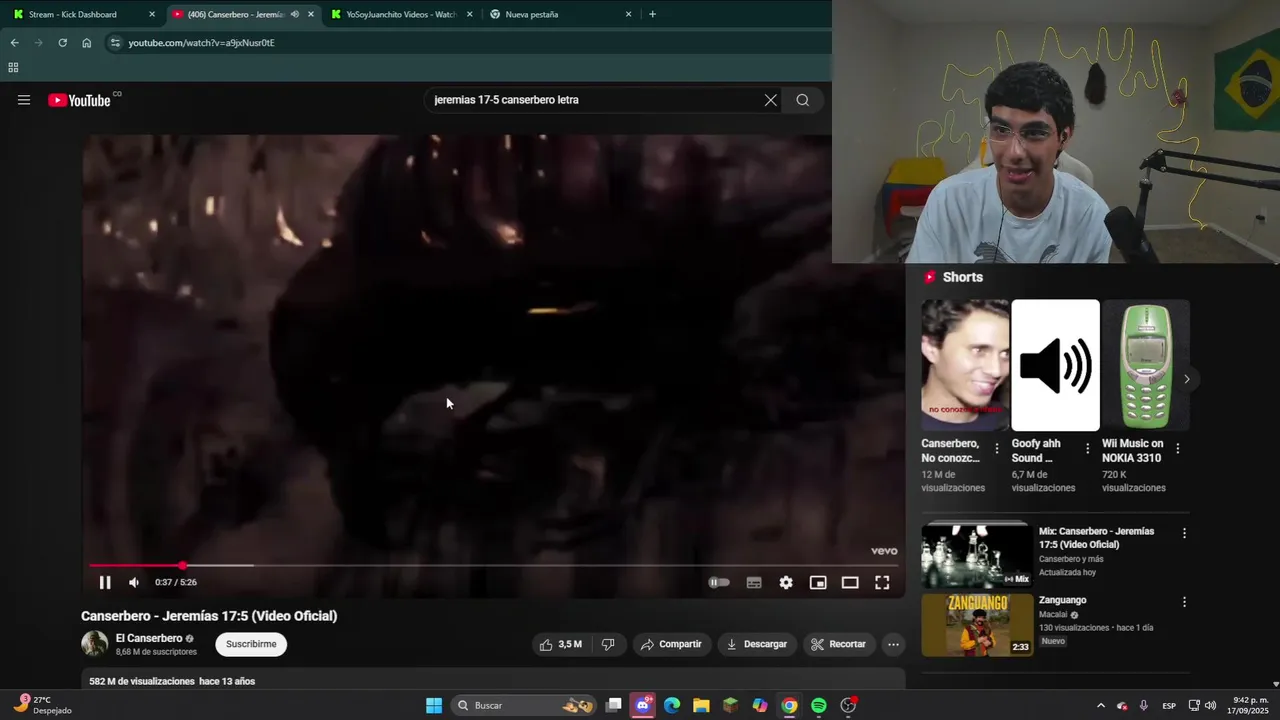This screenshot has height=720, width=1280.
Task: Open File Explorer from taskbar
Action: point(701,705)
